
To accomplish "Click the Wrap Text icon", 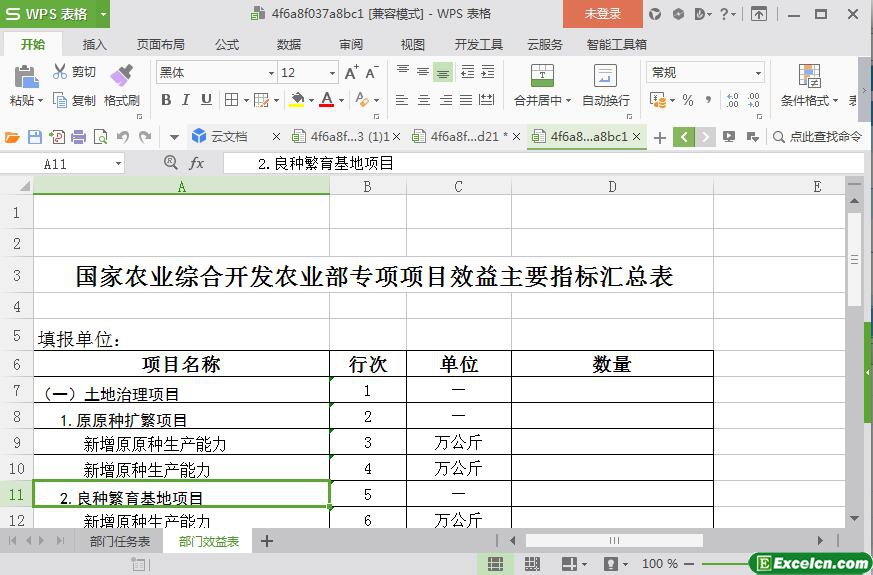I will 605,76.
